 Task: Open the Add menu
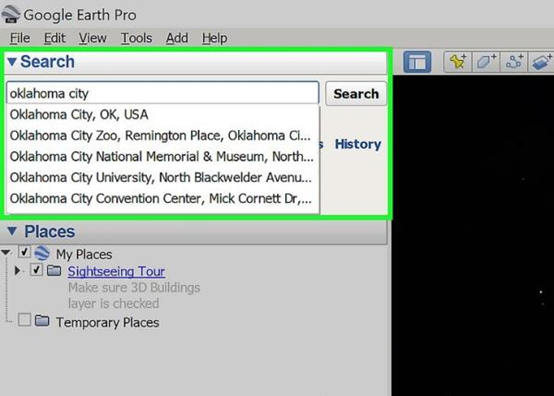[177, 38]
